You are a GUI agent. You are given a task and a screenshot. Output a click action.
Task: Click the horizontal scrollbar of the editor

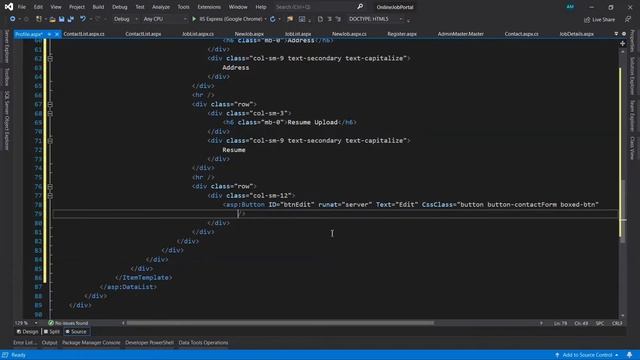coord(280,323)
